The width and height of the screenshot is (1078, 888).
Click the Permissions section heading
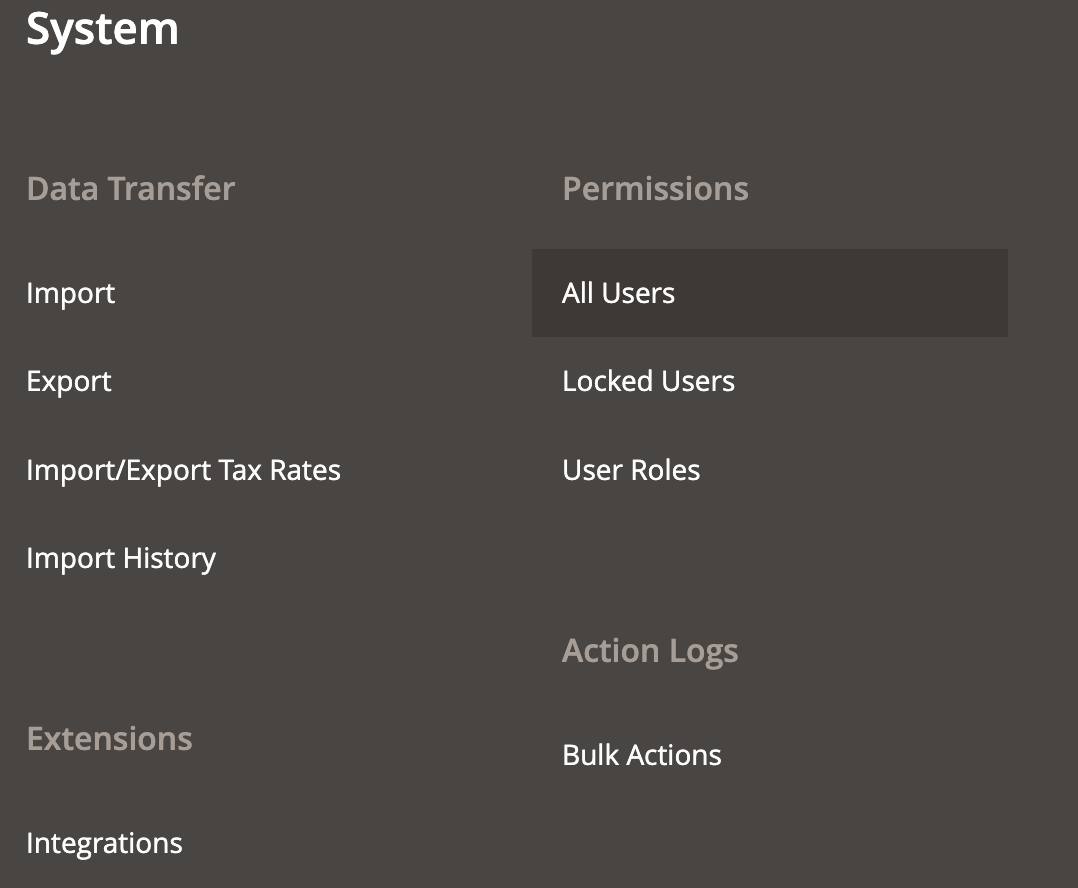point(655,188)
